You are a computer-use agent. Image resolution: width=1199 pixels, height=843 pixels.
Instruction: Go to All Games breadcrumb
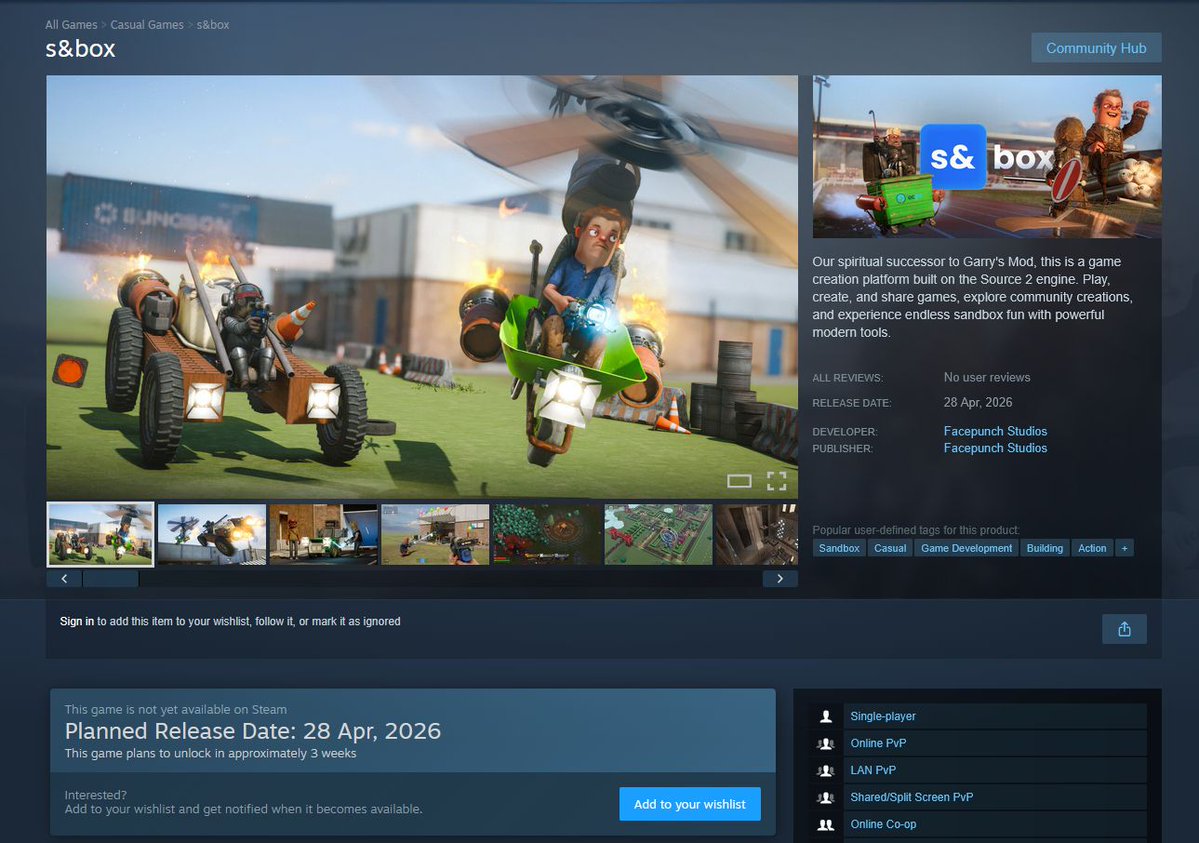click(71, 24)
